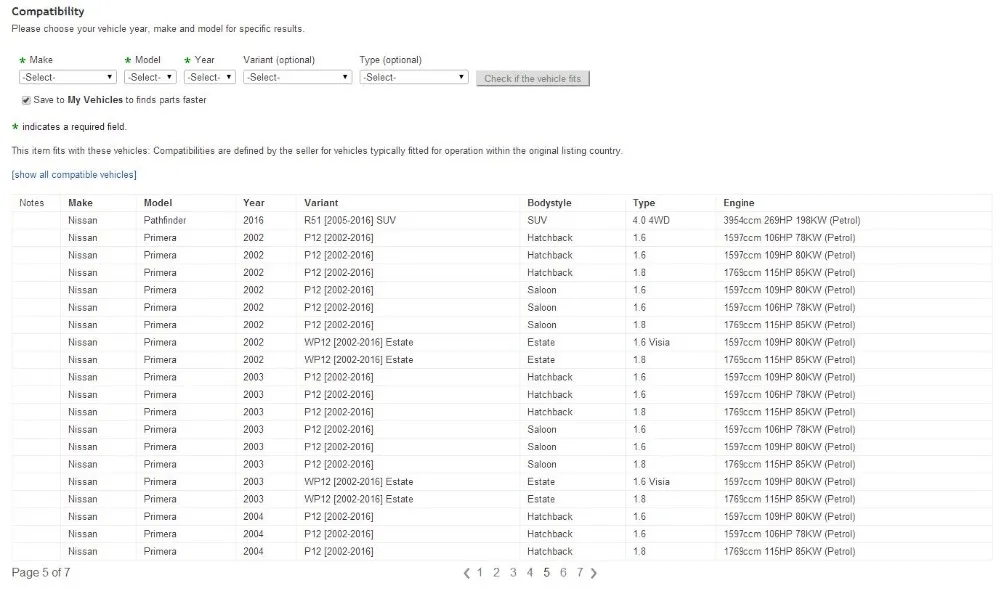The image size is (1000, 591).
Task: Open the Variant (optional) dropdown
Action: 297,77
